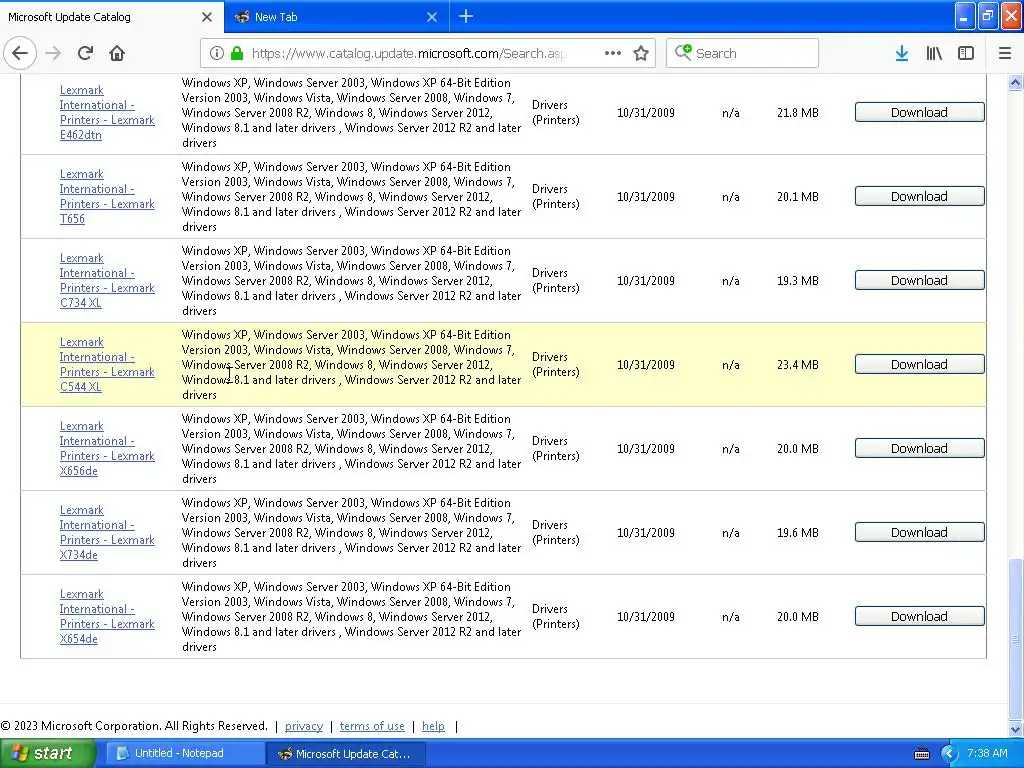1024x768 pixels.
Task: Open the Lexmark X734de driver link
Action: pos(107,532)
